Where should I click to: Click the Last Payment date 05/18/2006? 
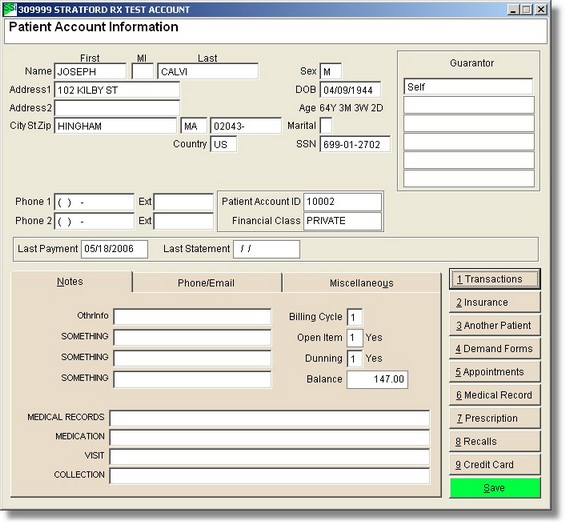(114, 249)
